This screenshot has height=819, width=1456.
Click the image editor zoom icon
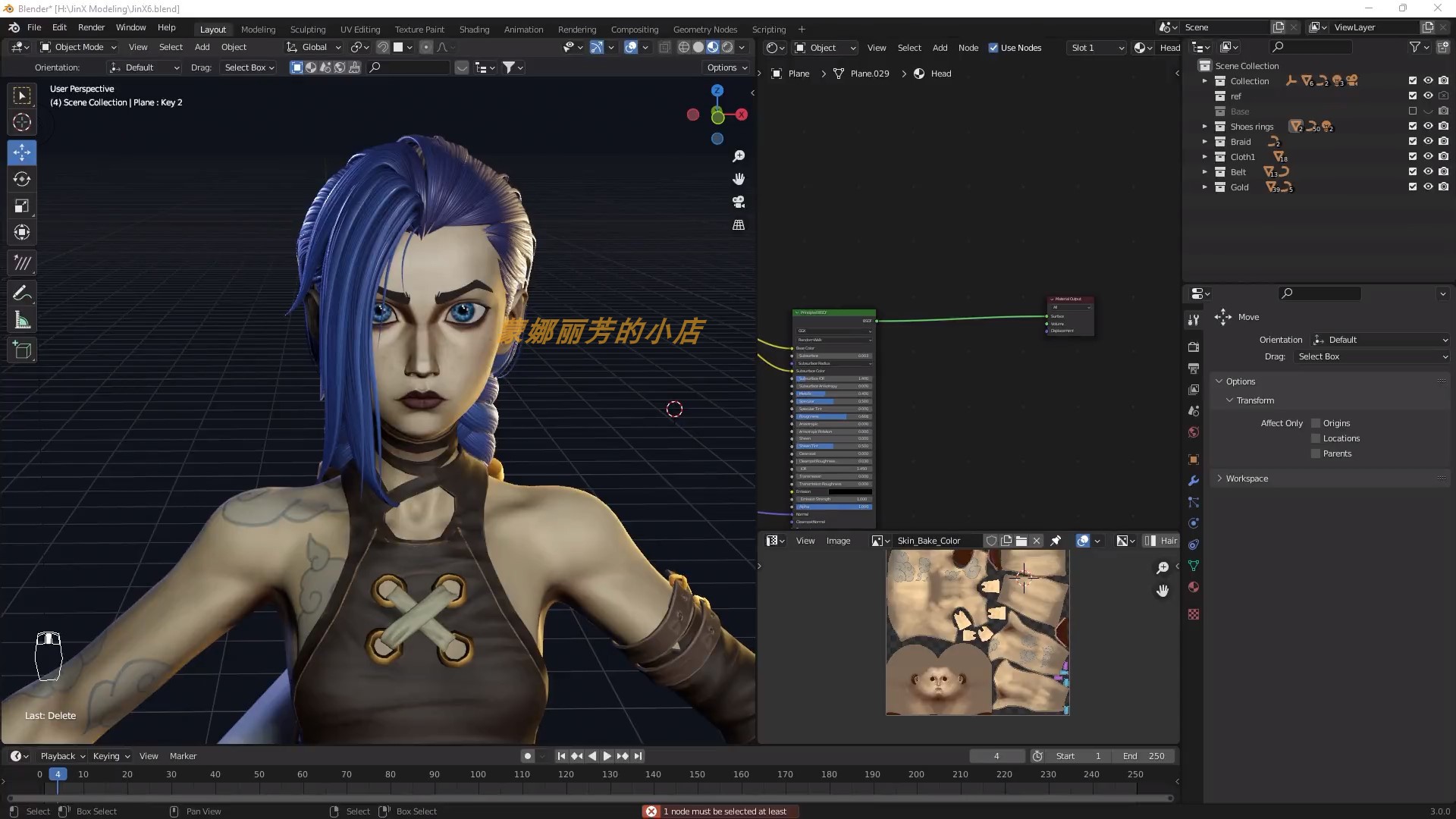[1163, 568]
